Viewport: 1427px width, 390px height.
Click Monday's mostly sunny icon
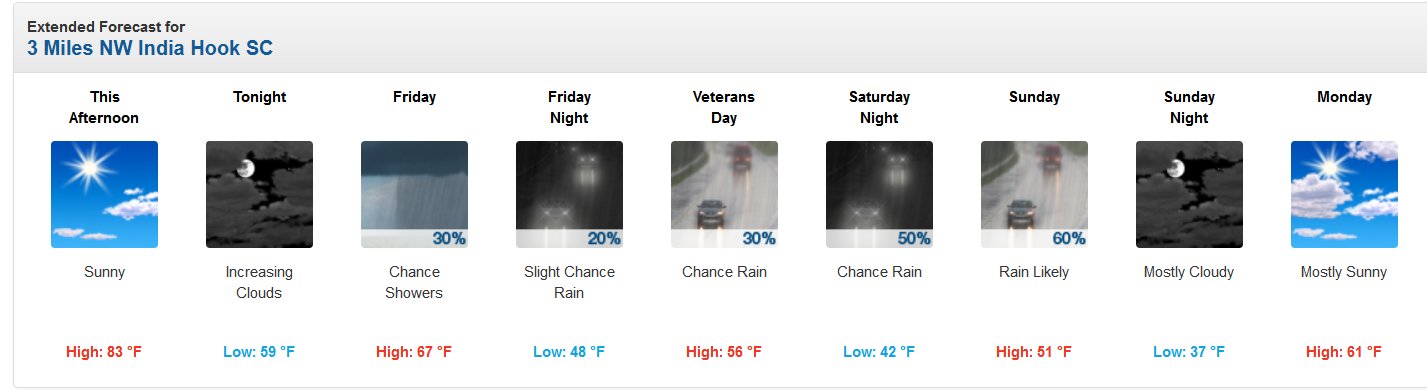pyautogui.click(x=1344, y=194)
